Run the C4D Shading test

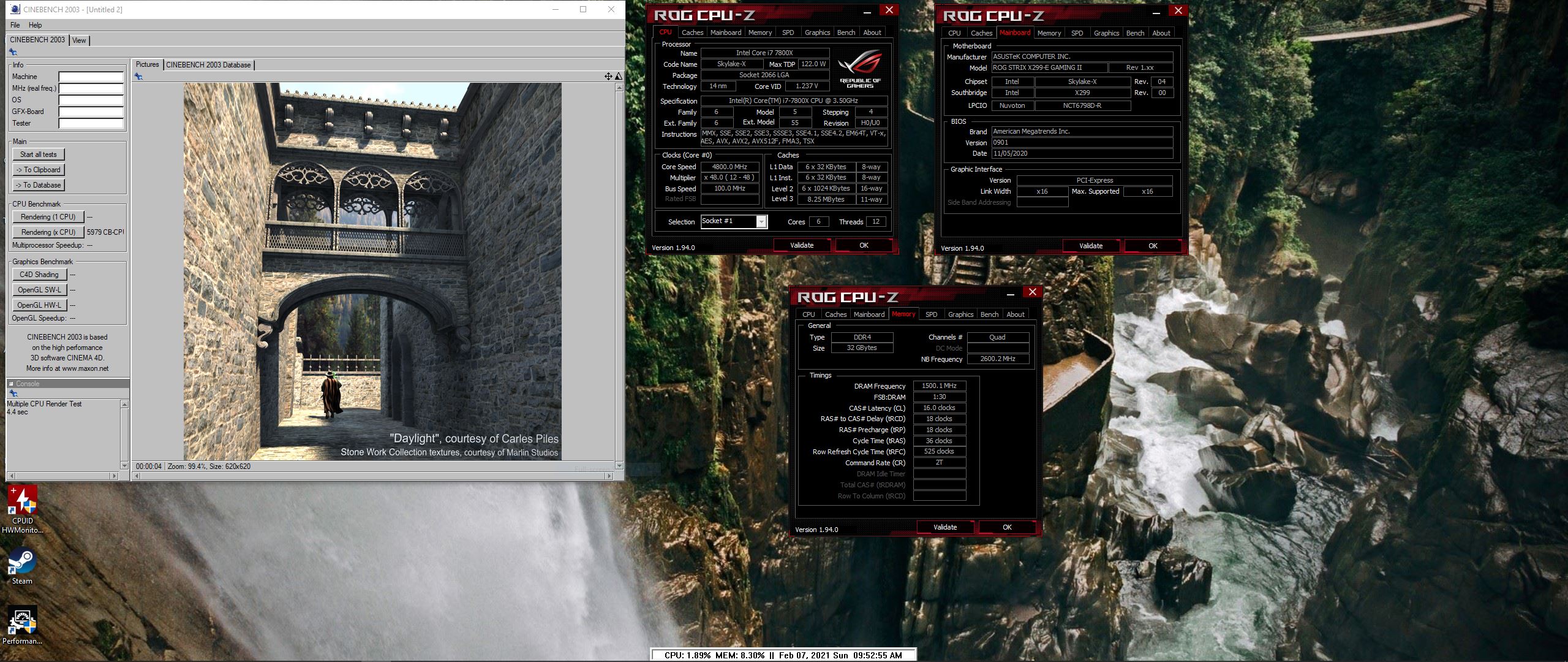39,275
